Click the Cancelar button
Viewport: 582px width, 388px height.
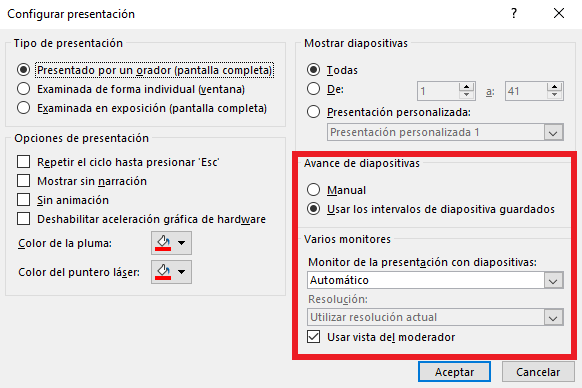[538, 372]
